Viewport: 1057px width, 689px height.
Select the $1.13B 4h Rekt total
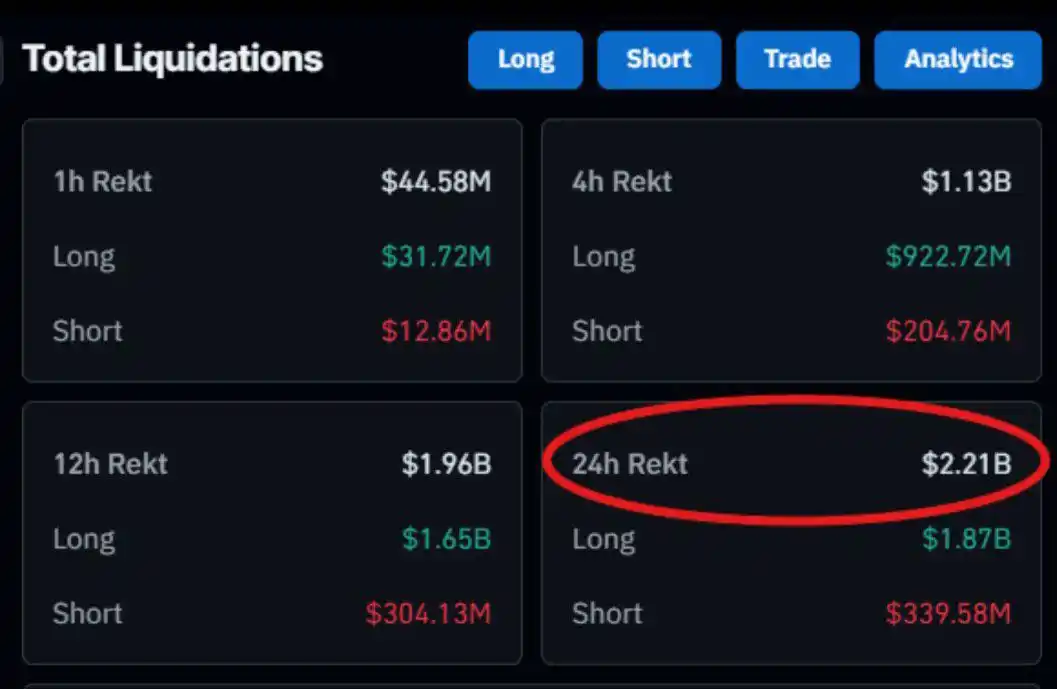[967, 181]
